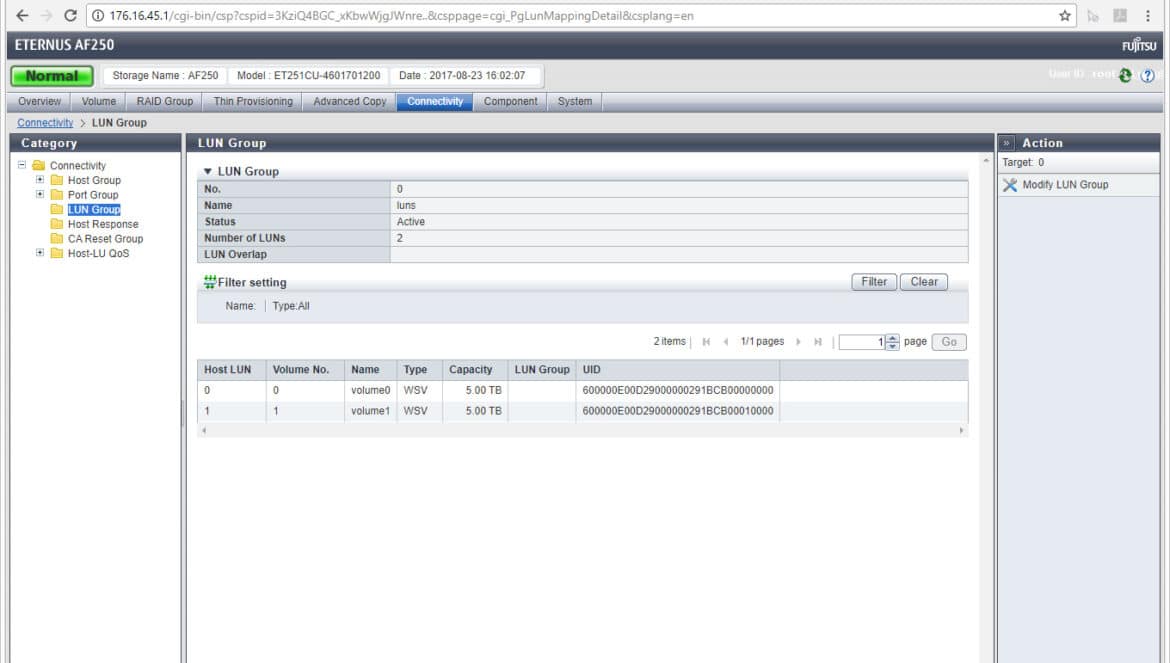This screenshot has height=663, width=1170.
Task: Click the Model ET251CU-4601701200 label
Action: coord(308,75)
